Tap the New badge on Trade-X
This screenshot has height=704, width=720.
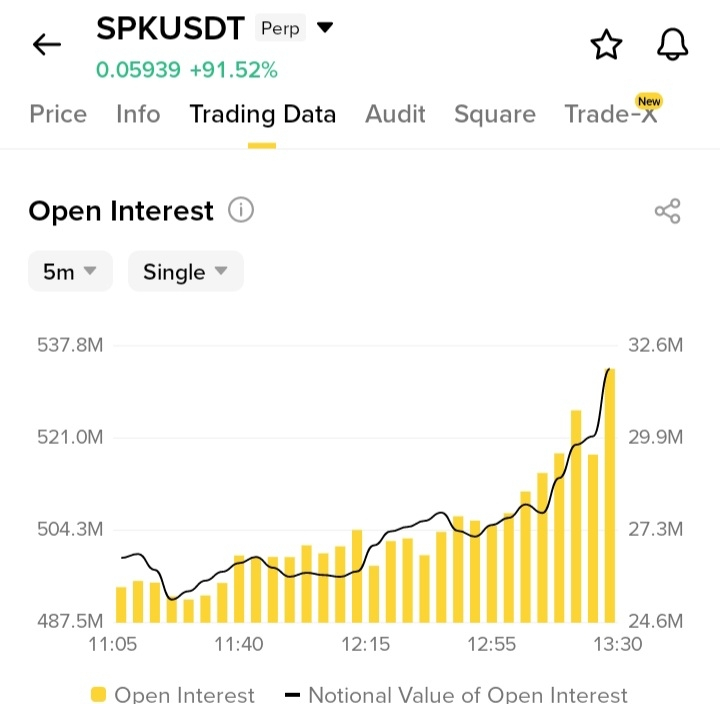pos(649,101)
